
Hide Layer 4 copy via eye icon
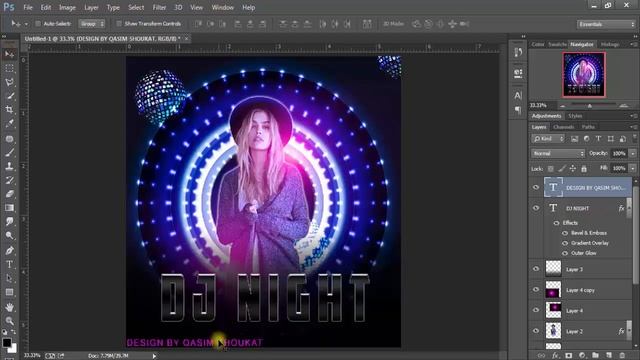536,290
